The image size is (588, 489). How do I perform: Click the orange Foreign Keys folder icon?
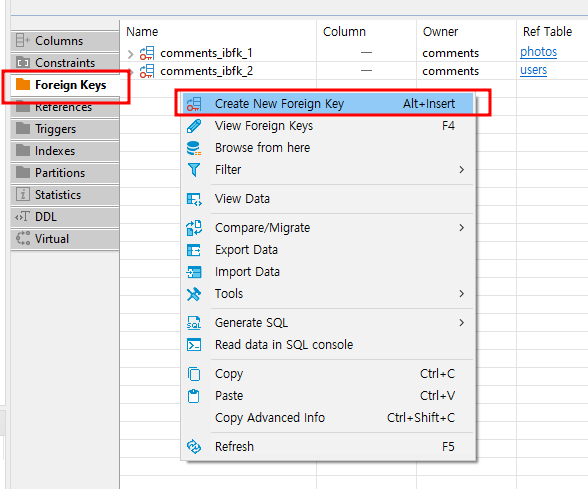coord(22,84)
